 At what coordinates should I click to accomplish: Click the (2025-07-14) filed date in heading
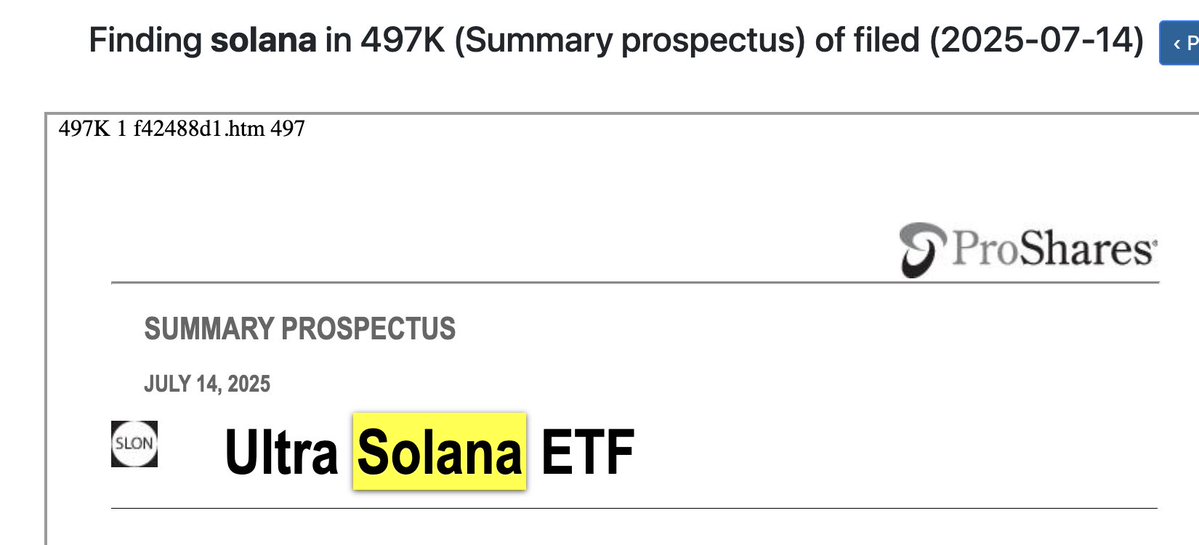tap(1037, 40)
